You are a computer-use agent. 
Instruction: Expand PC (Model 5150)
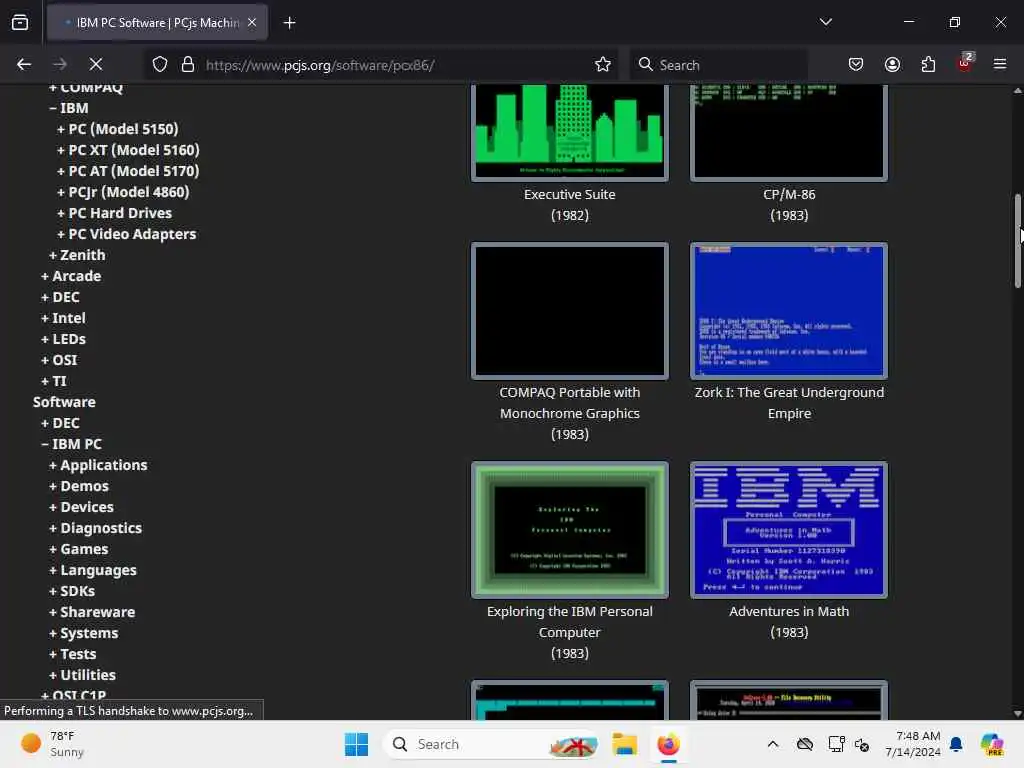pos(118,129)
